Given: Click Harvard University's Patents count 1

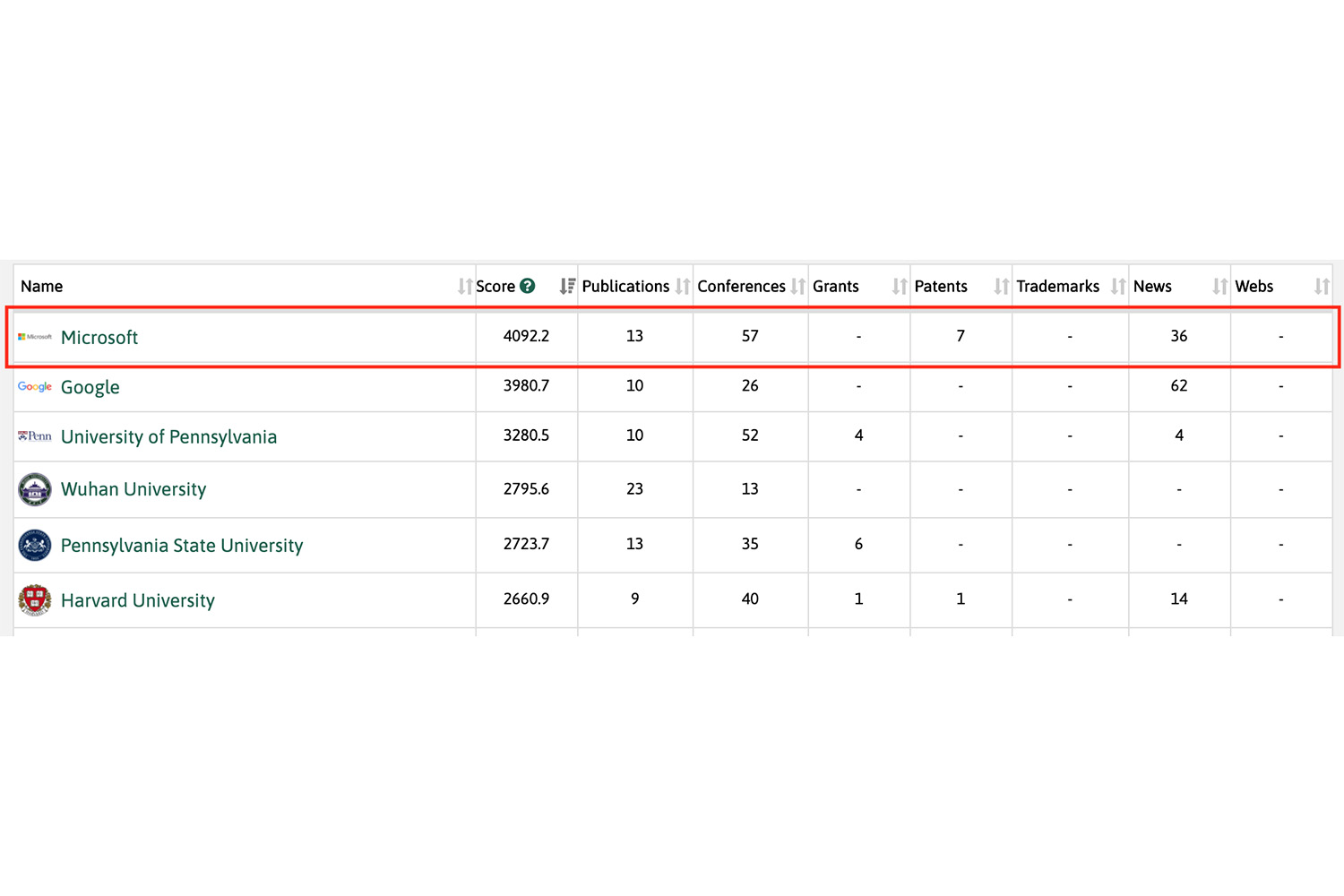Looking at the screenshot, I should coord(961,599).
